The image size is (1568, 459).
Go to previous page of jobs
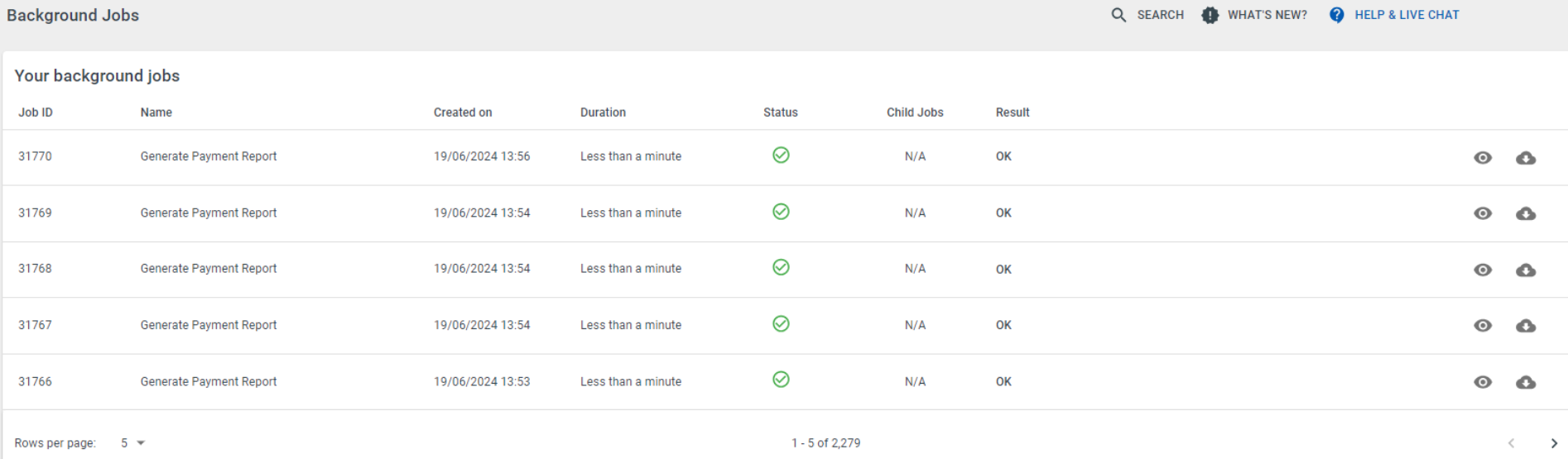(1511, 443)
